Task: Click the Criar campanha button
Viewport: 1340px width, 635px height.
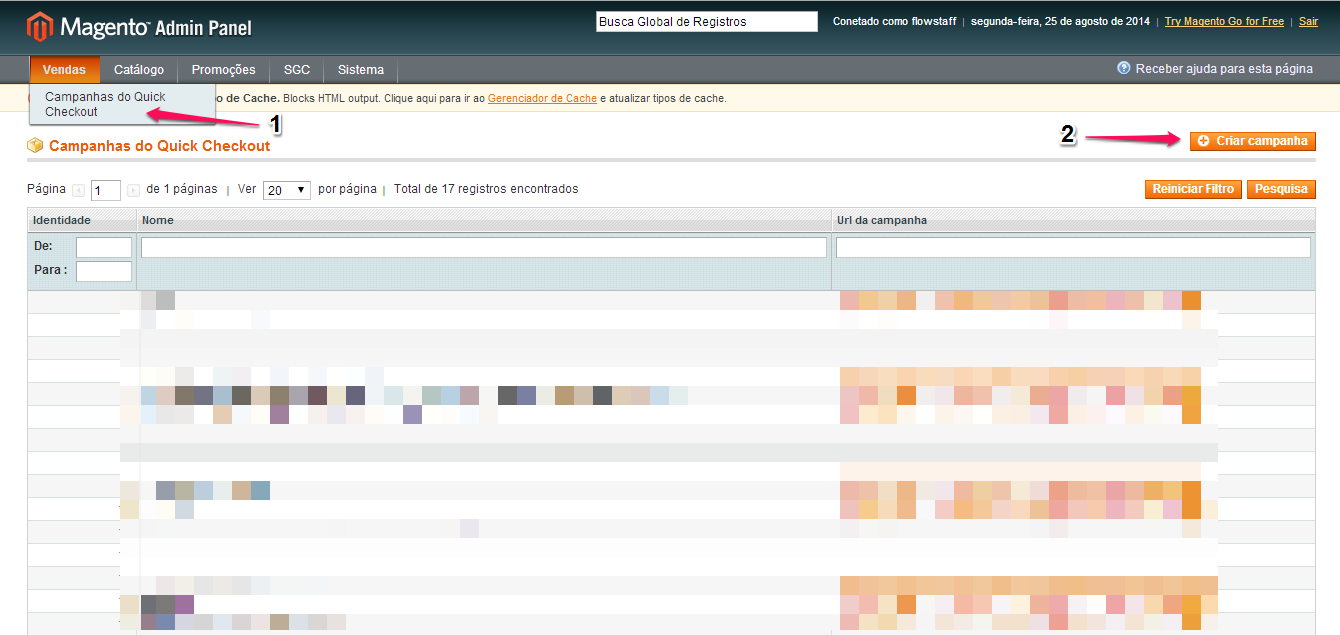Action: click(1252, 141)
